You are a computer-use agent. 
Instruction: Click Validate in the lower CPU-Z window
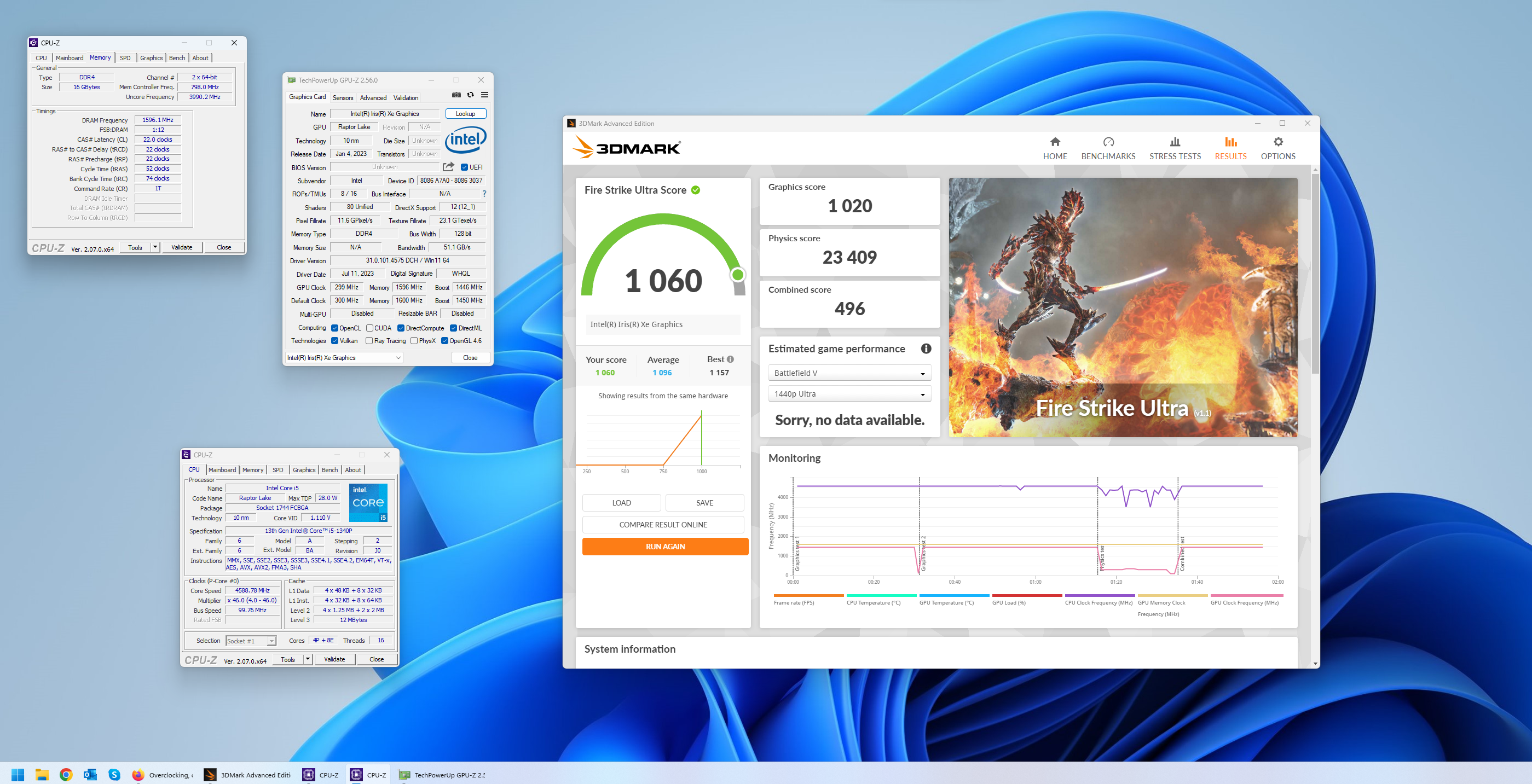[334, 659]
